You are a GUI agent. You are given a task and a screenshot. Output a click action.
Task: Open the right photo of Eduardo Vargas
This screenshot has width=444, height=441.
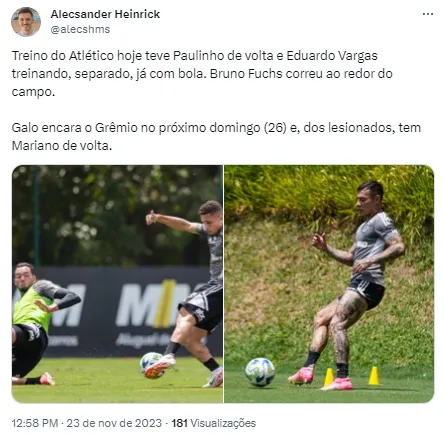329,284
